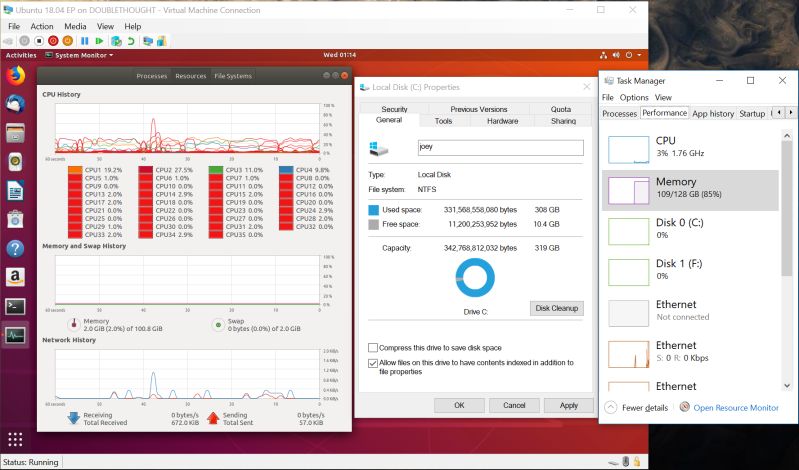Switch to the Processes tab in System Monitor
The width and height of the screenshot is (799, 470).
click(151, 76)
